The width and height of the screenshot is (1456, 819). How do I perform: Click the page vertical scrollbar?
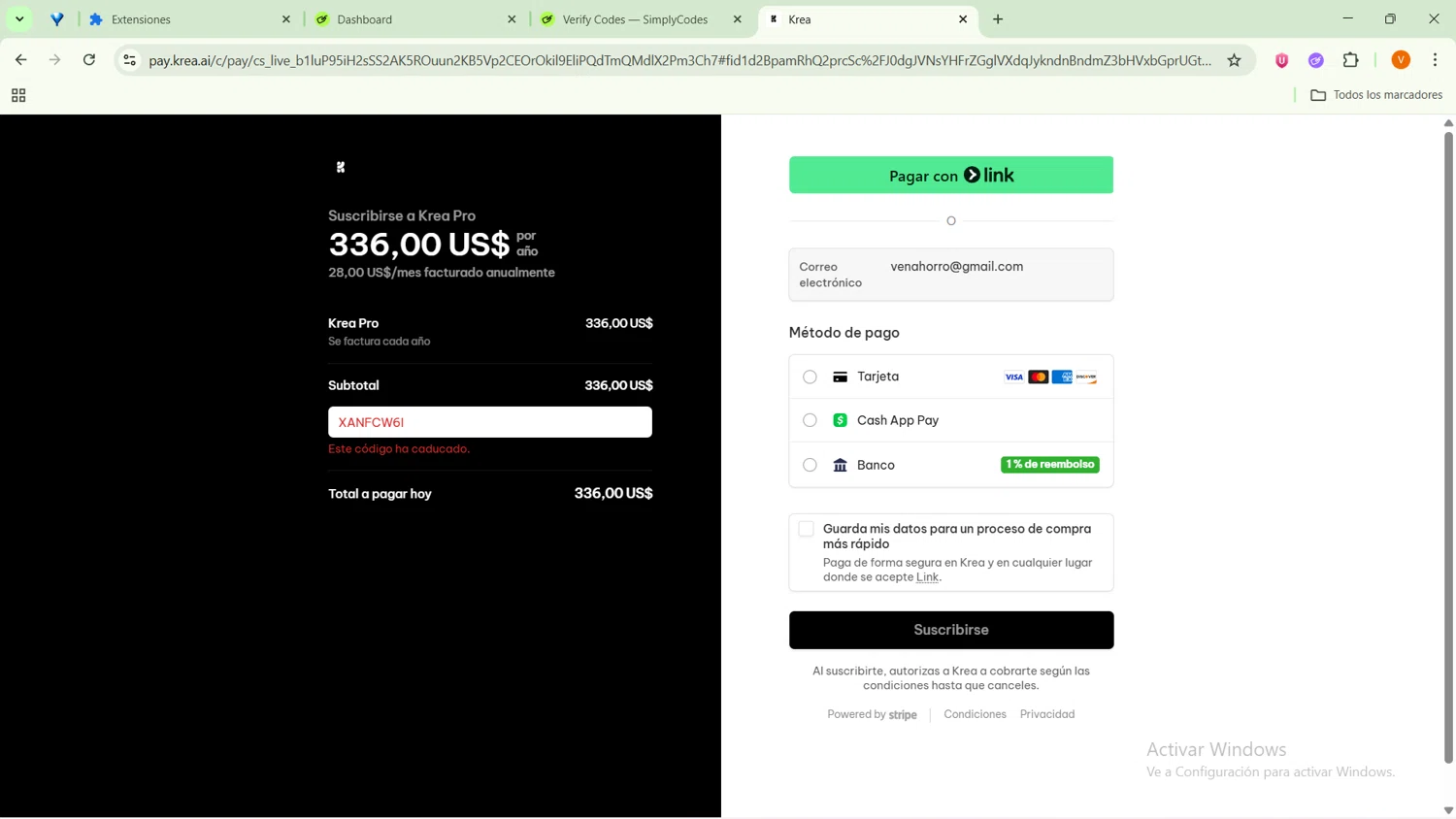coord(1448,446)
